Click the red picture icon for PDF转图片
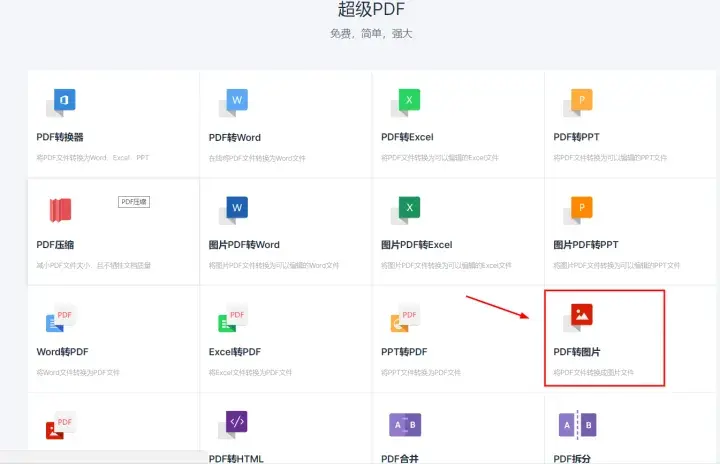 [578, 317]
